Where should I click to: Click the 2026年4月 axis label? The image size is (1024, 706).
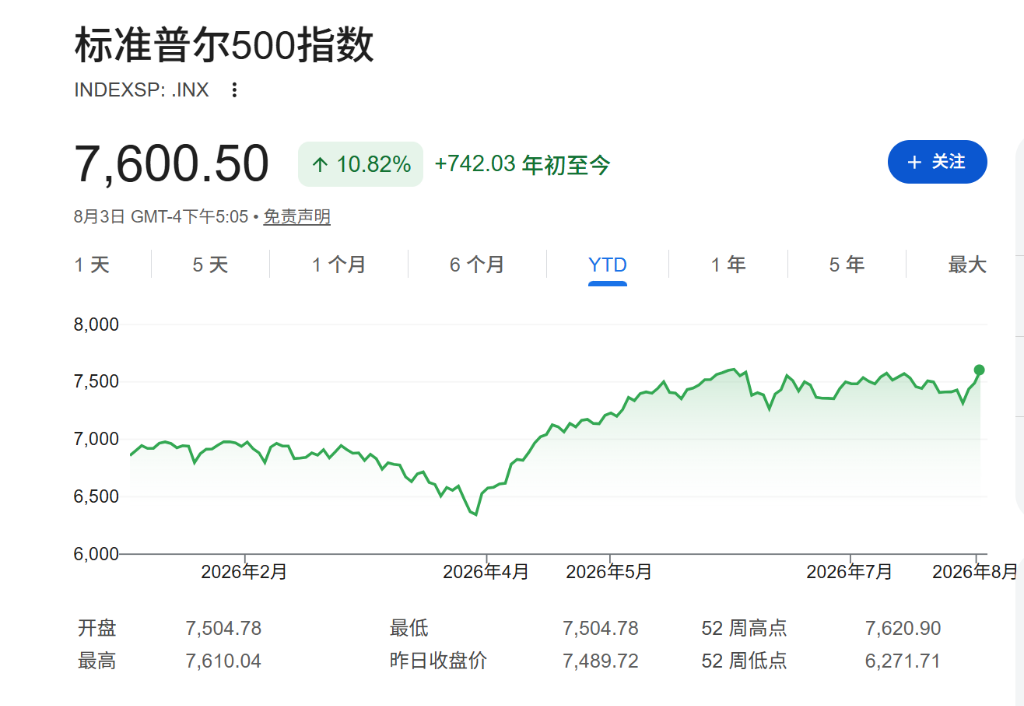click(x=486, y=572)
